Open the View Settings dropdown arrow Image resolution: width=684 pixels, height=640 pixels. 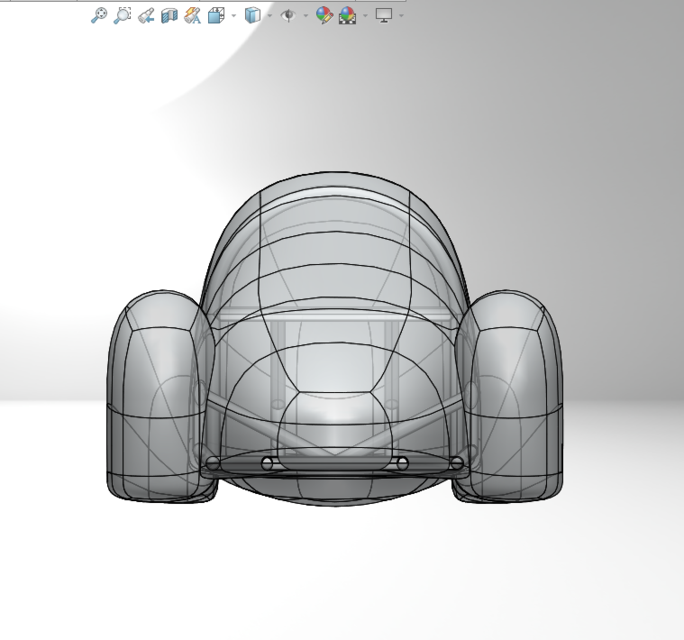click(x=401, y=16)
